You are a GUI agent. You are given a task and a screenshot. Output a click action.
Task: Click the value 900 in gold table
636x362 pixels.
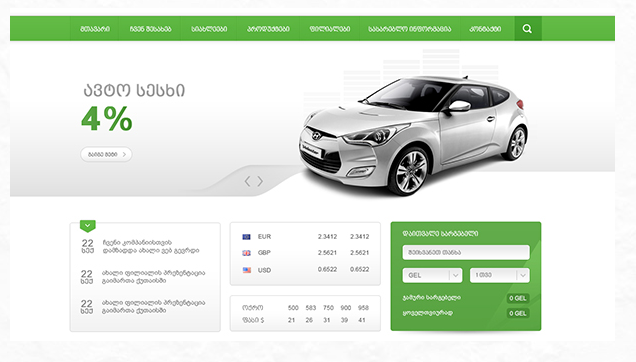click(x=346, y=308)
